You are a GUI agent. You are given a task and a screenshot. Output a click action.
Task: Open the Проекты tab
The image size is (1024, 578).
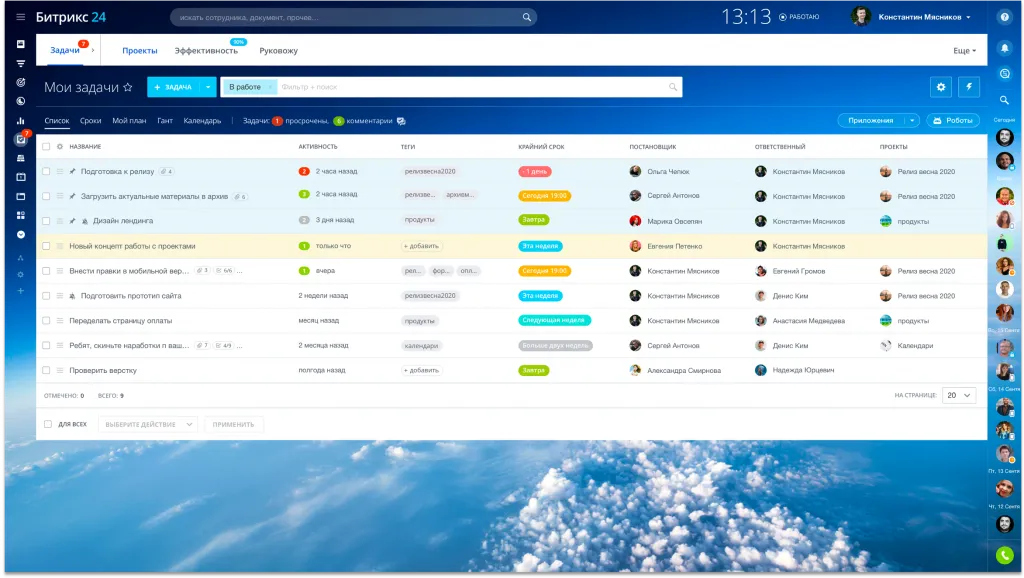(140, 51)
